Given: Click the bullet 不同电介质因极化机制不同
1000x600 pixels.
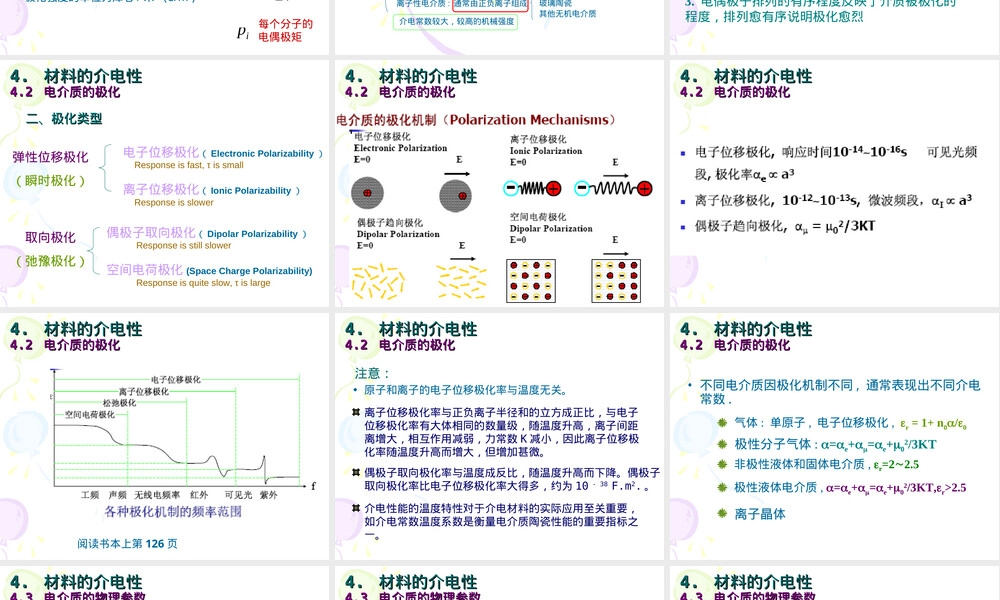Looking at the screenshot, I should click(840, 391).
